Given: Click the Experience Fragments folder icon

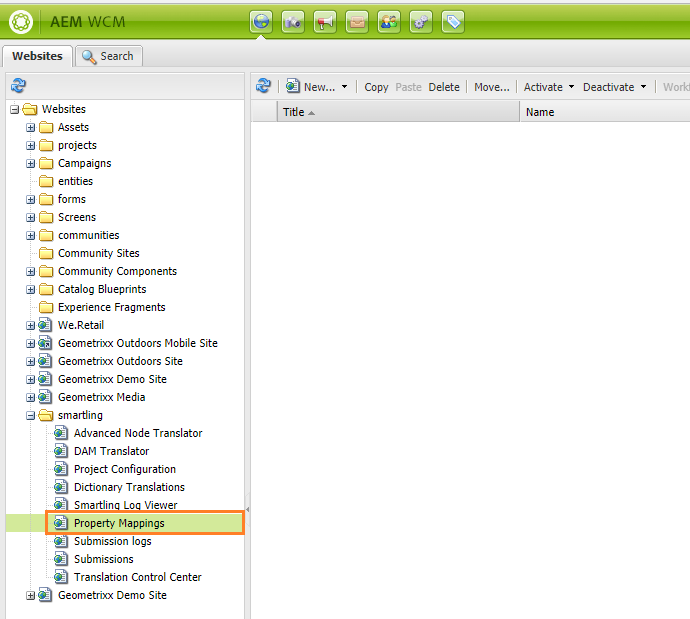Looking at the screenshot, I should point(46,307).
